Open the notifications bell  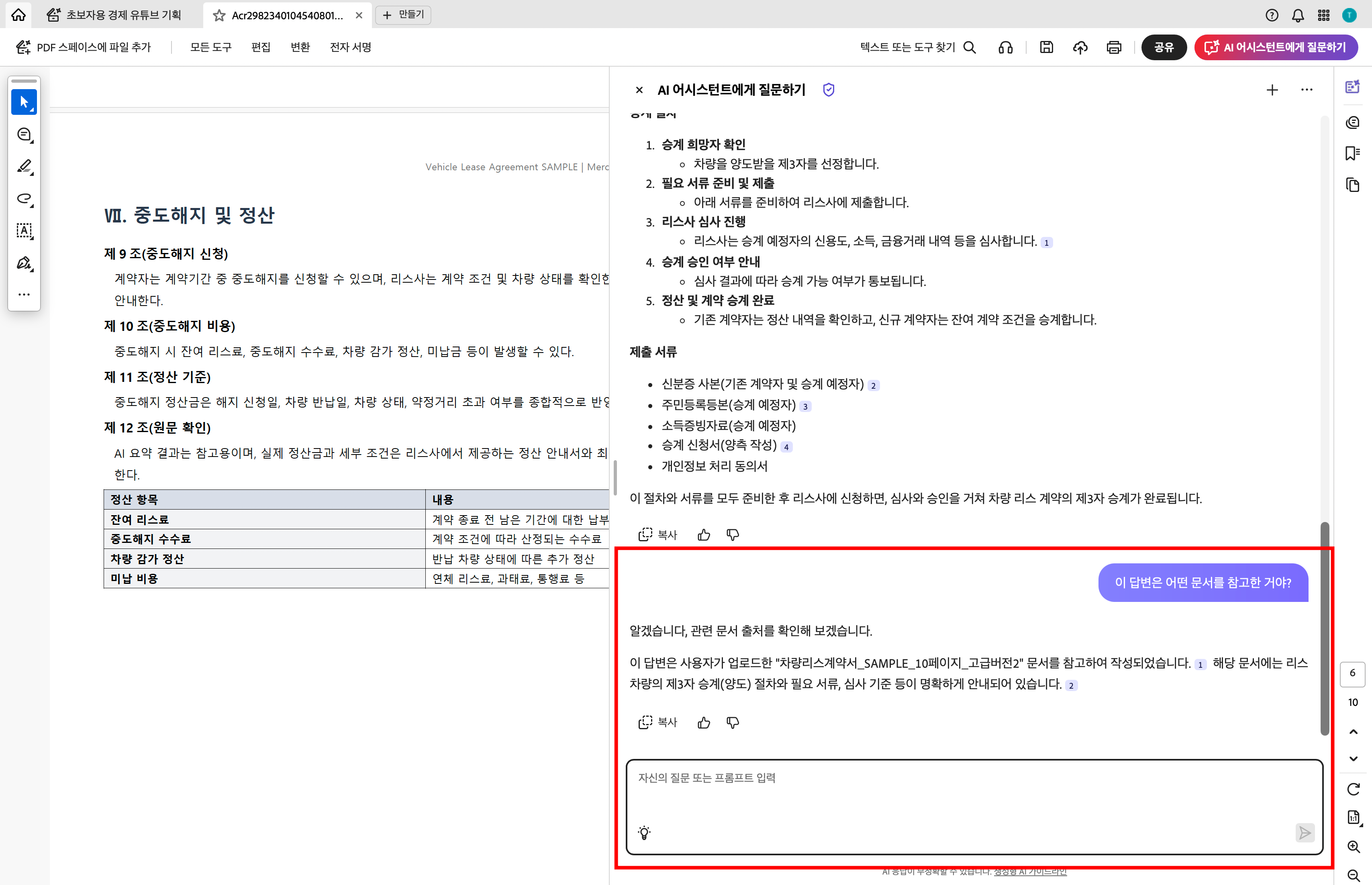coord(1298,16)
